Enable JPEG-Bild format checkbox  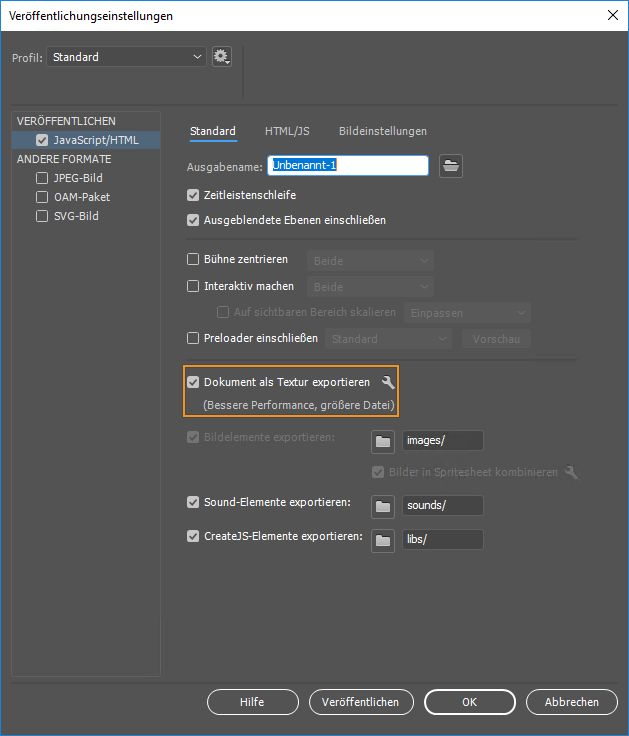click(42, 178)
